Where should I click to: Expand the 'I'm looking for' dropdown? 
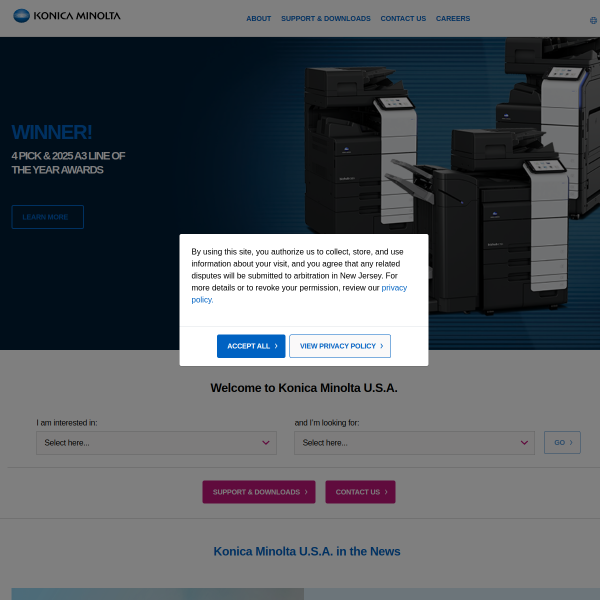tap(414, 443)
